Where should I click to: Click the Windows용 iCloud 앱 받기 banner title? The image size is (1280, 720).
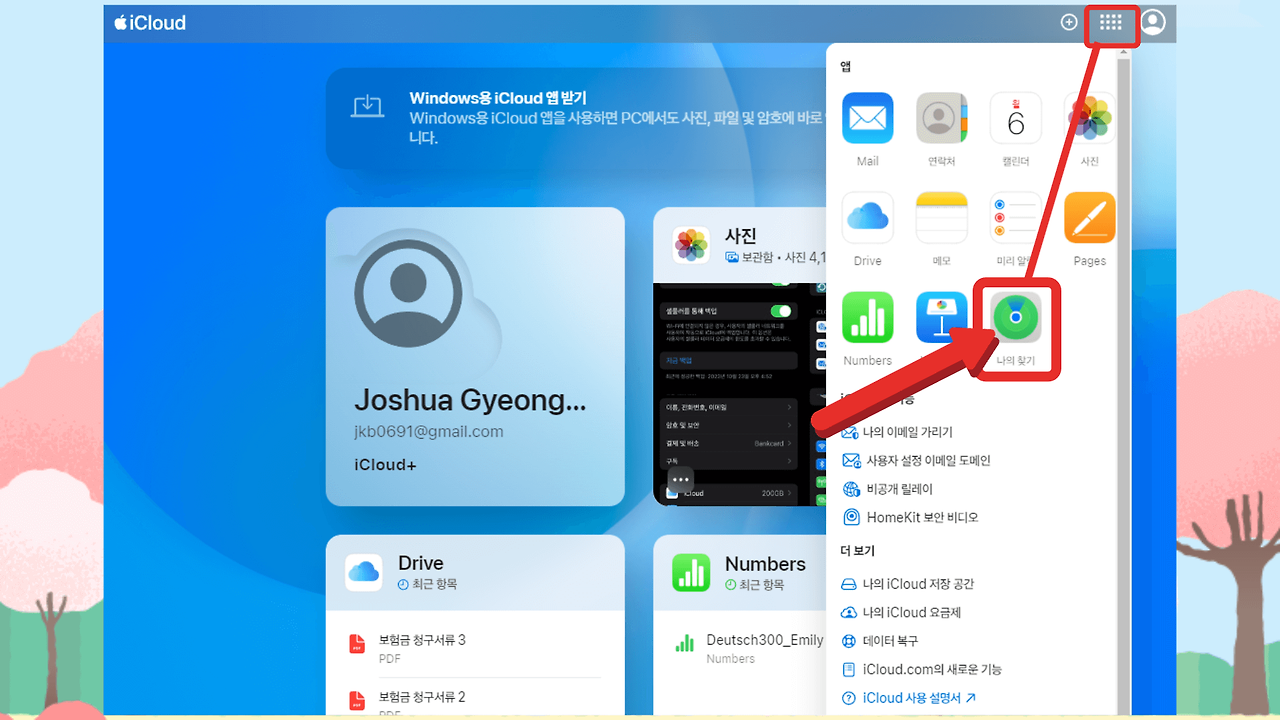(498, 98)
